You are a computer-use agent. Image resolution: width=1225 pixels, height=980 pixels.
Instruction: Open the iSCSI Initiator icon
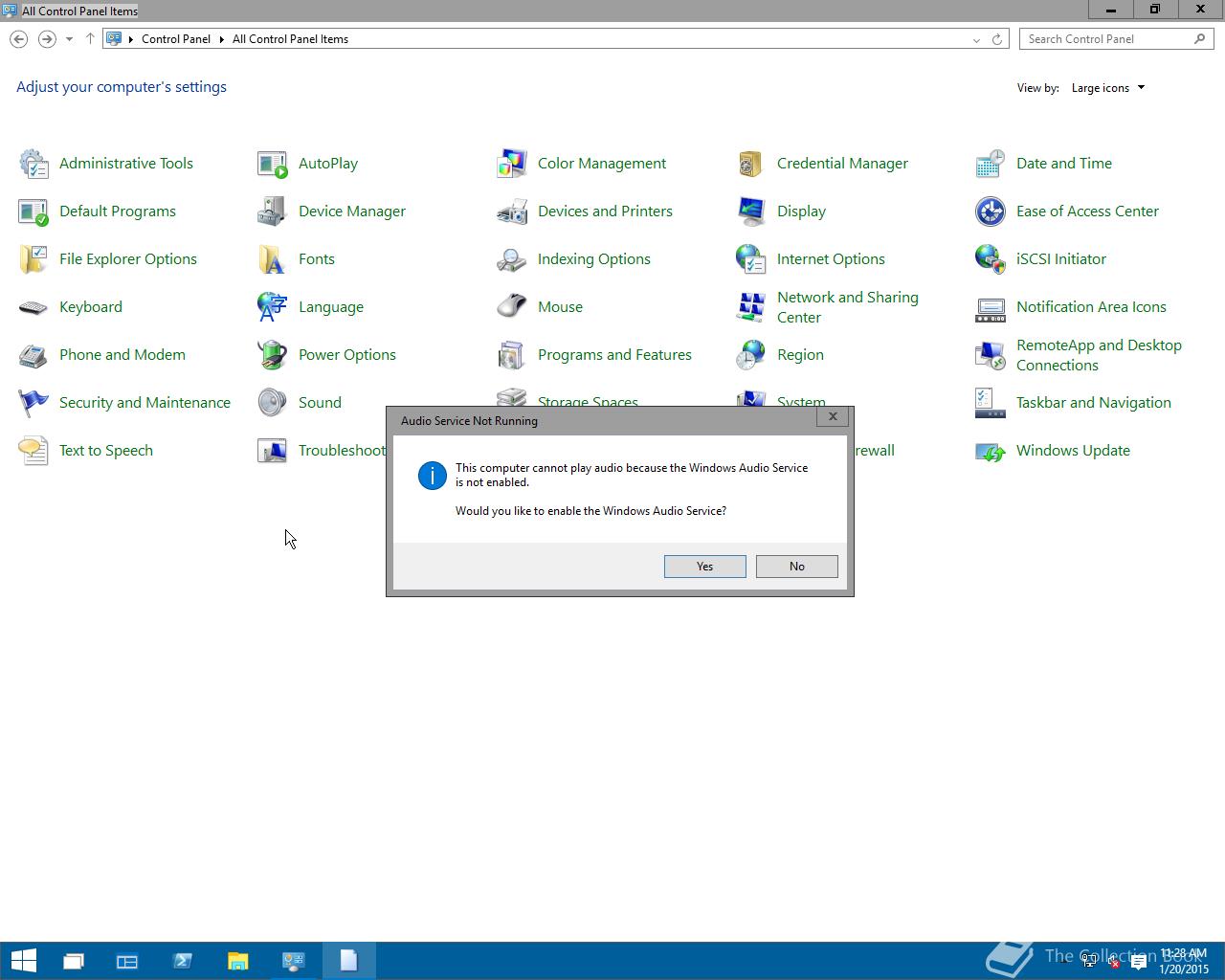click(991, 259)
